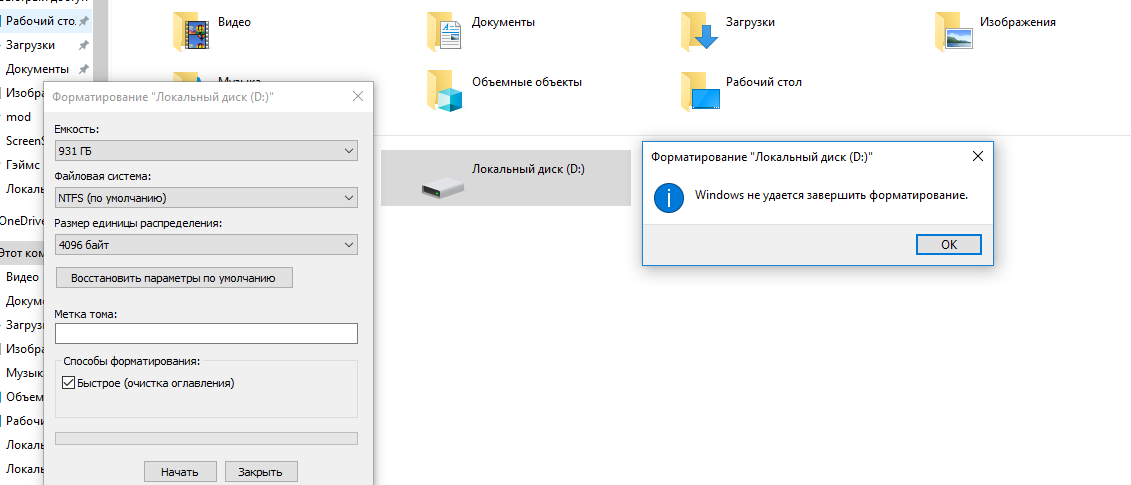Click the Изображения folder label text
This screenshot has height=485, width=1131.
(x=1018, y=22)
